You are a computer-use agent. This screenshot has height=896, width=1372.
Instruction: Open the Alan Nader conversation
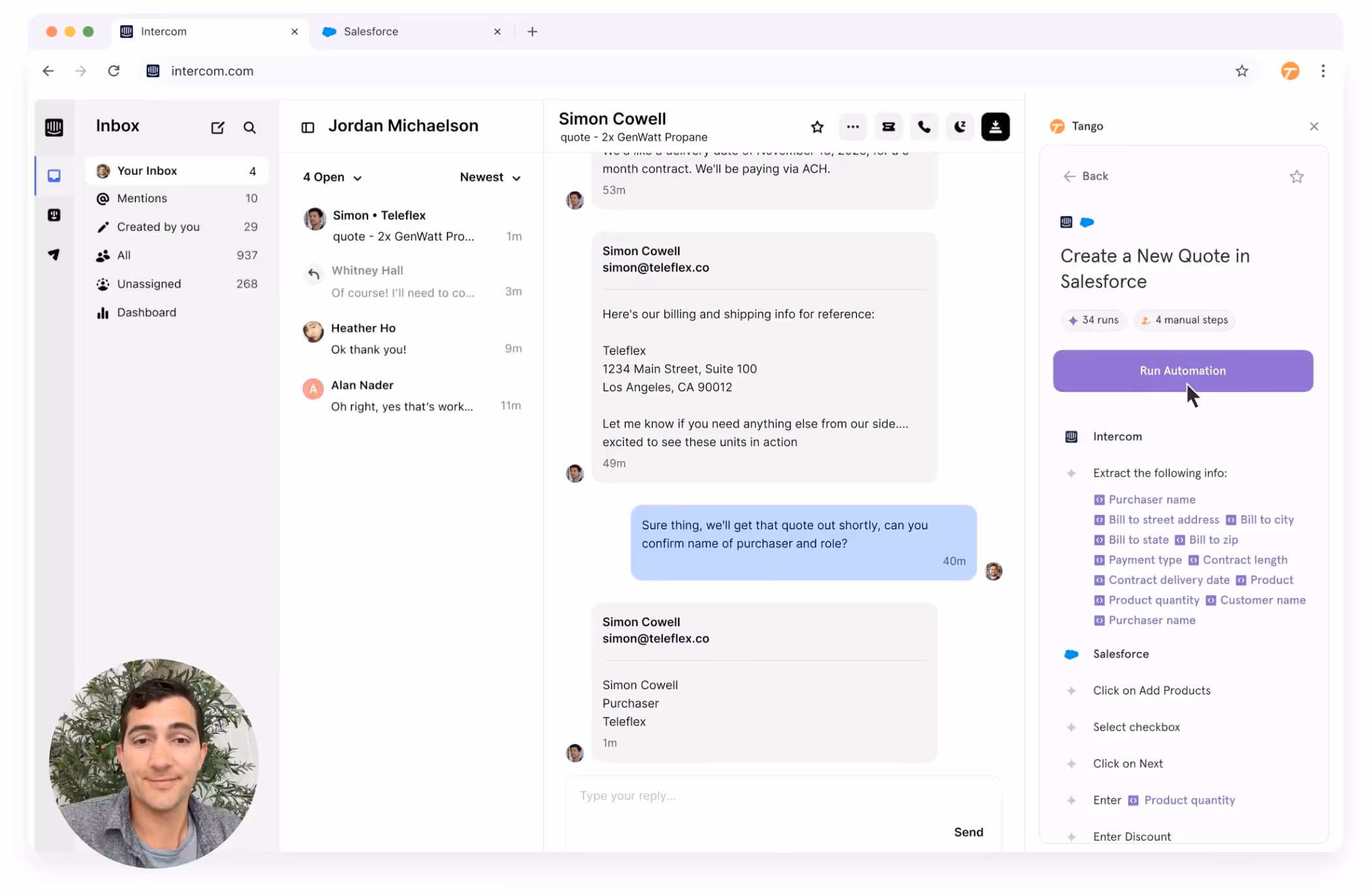413,396
